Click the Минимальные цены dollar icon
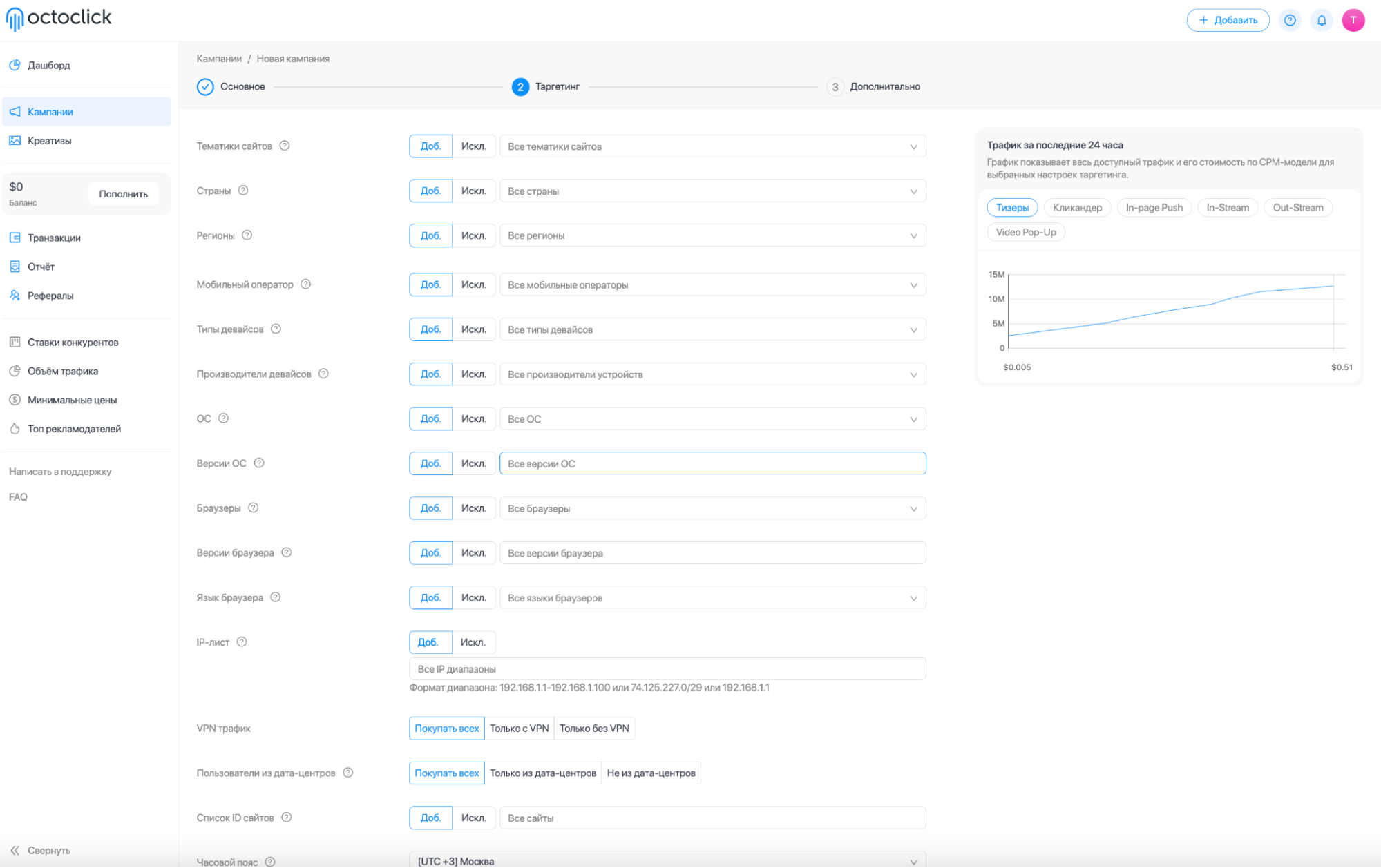 click(15, 400)
